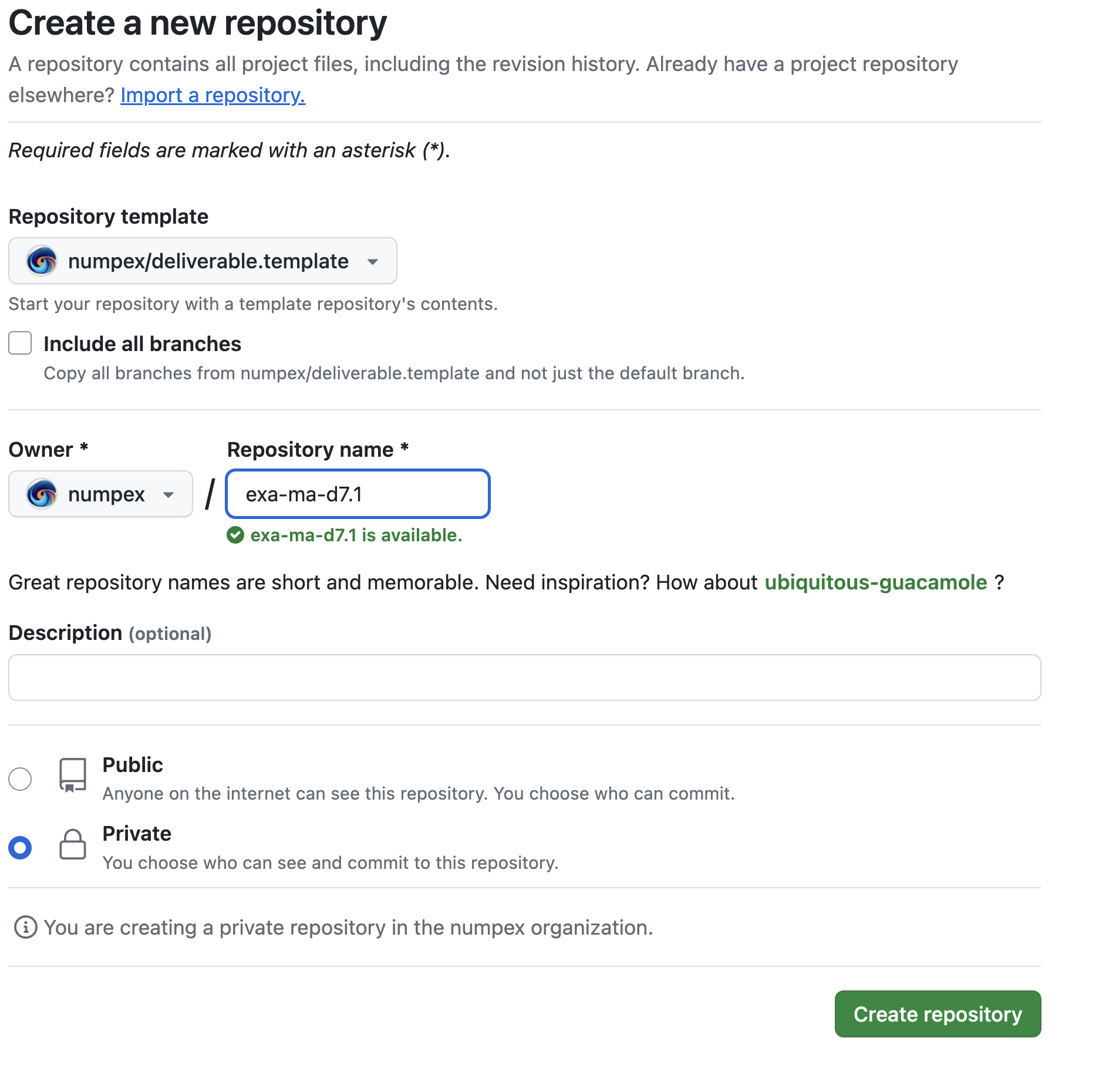
Task: Click the 'Copy all branches from numpex/deliverable.template' text
Action: click(395, 373)
